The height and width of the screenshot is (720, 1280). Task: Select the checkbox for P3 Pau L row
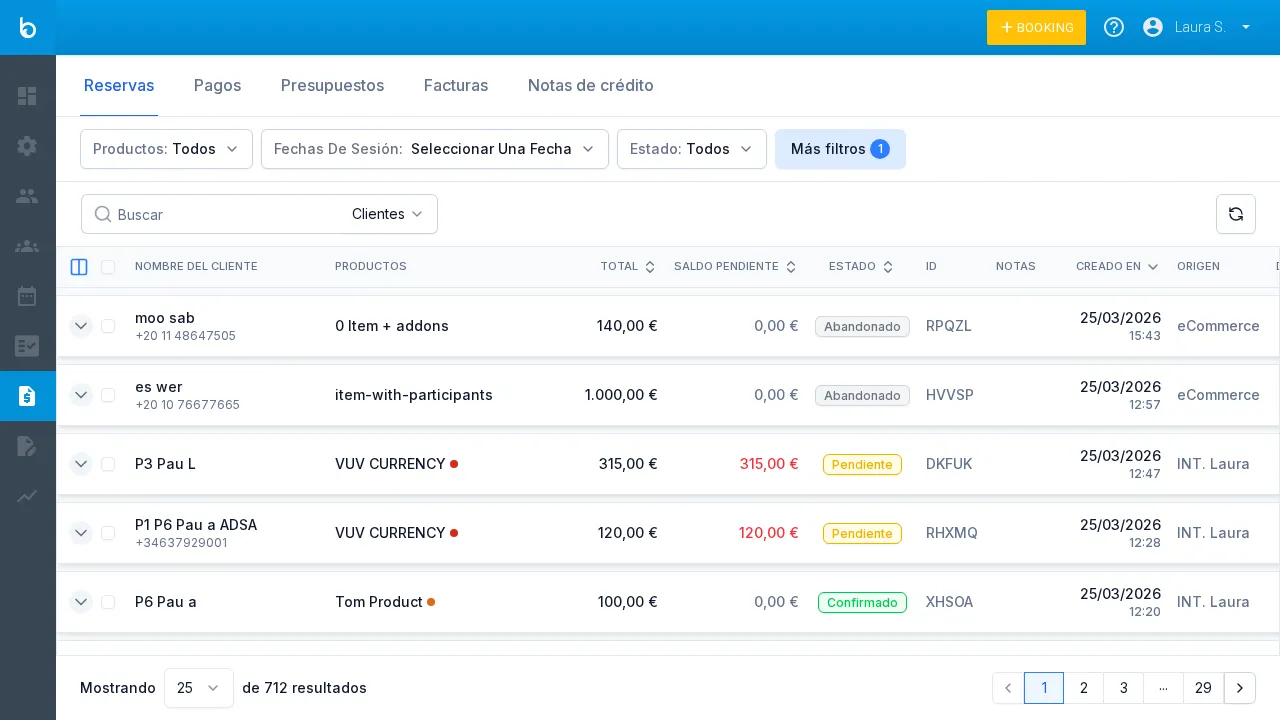click(x=108, y=464)
